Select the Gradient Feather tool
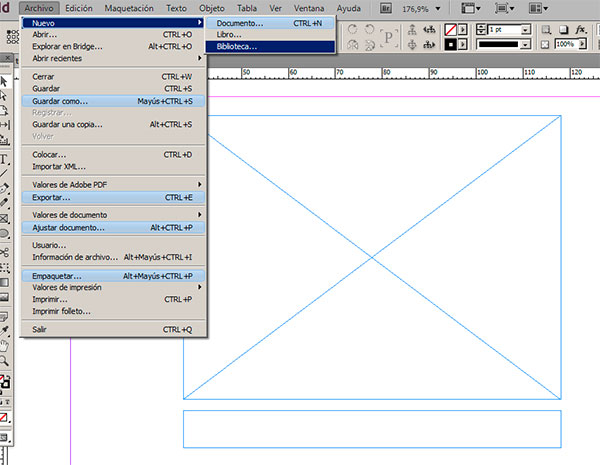 click(4, 297)
